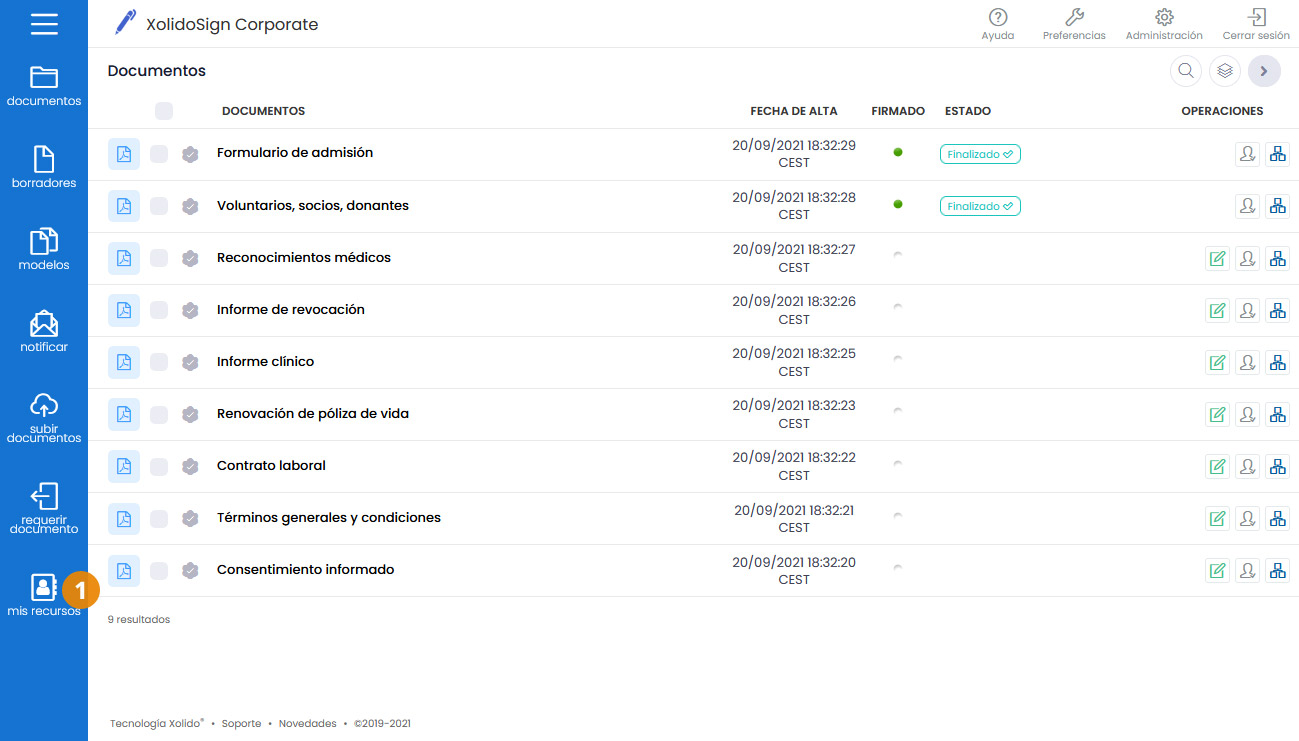Image resolution: width=1299 pixels, height=741 pixels.
Task: Check Términos generales y condiciones checkbox
Action: click(x=159, y=518)
